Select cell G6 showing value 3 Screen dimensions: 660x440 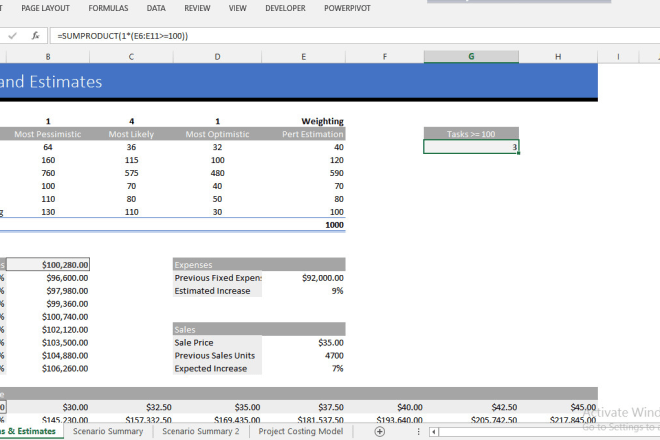471,147
